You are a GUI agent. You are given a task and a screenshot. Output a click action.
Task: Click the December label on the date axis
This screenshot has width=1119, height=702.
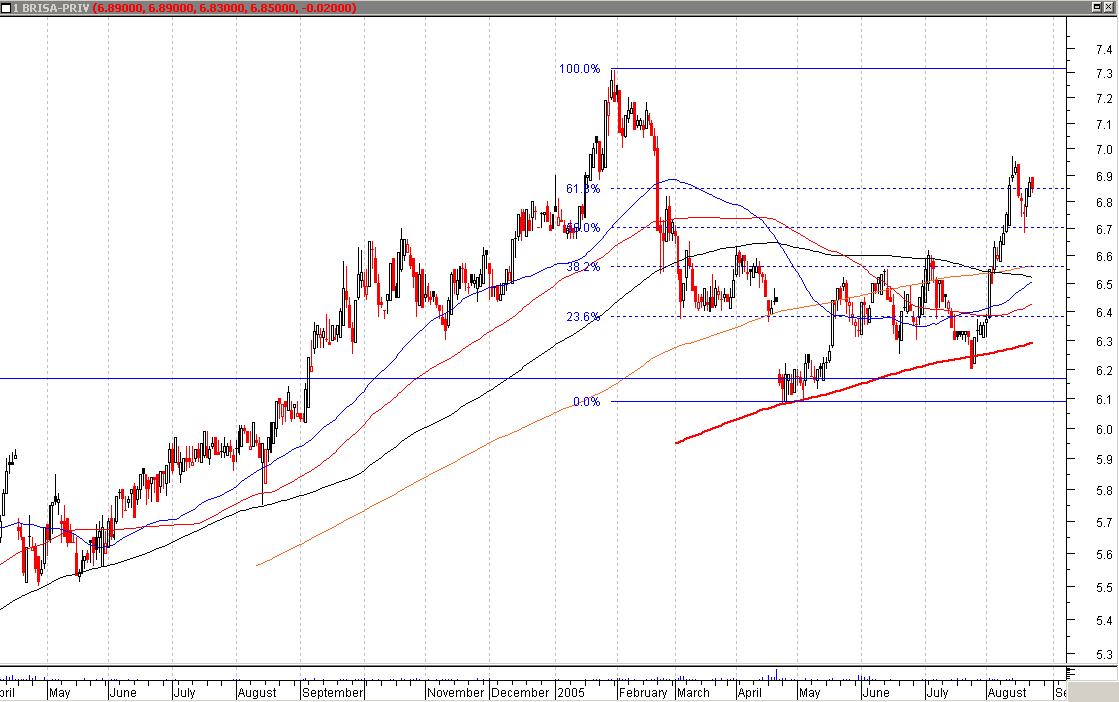(520, 692)
